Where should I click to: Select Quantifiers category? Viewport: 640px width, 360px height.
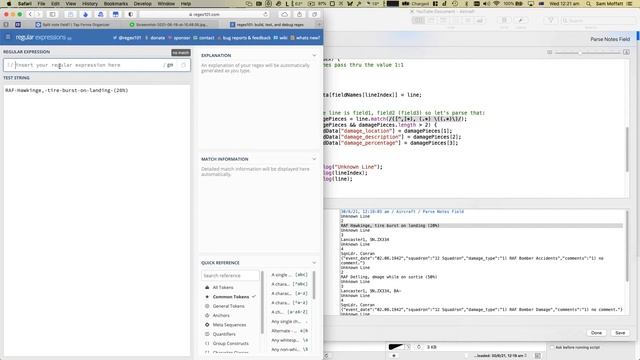[x=220, y=334]
